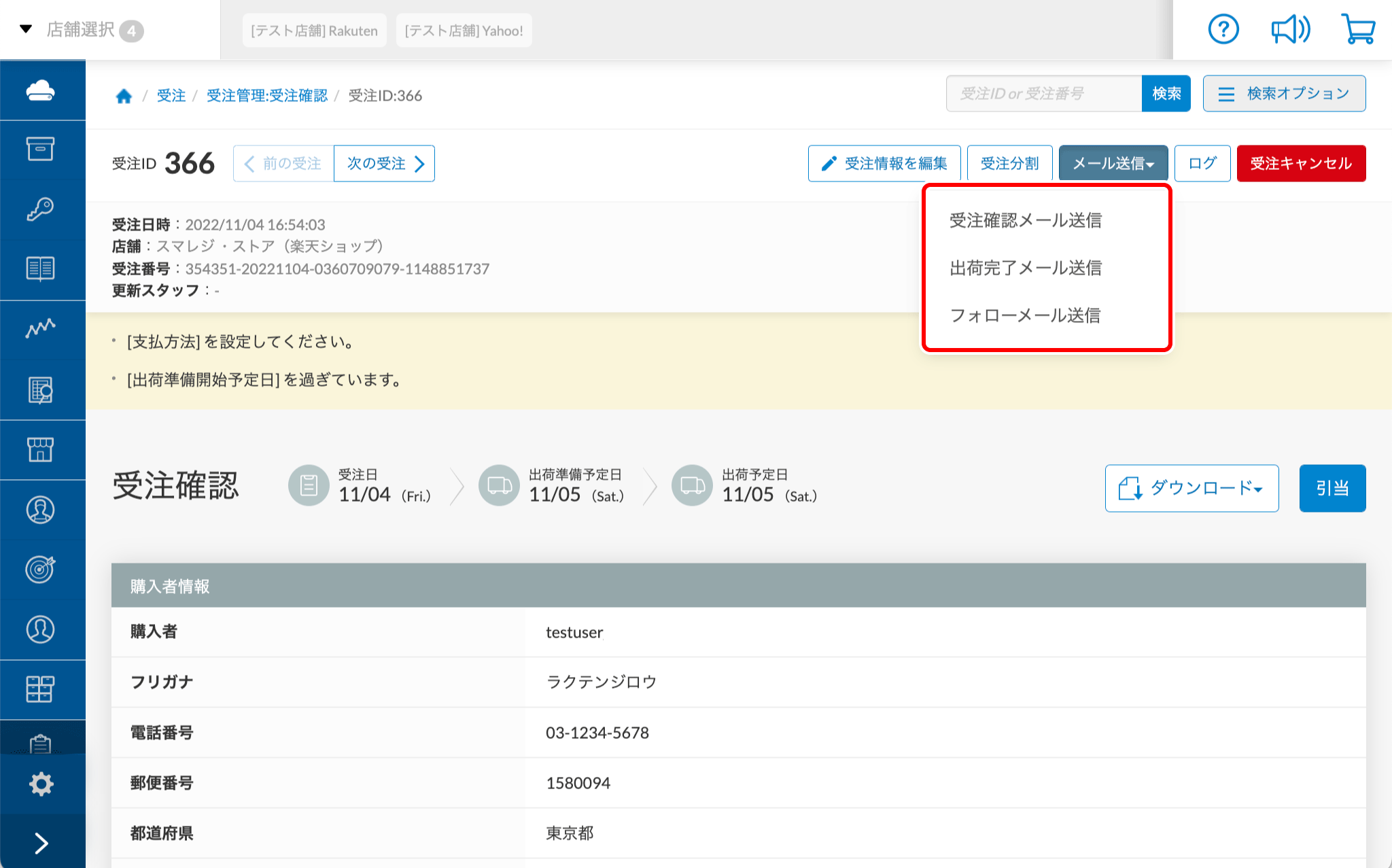Screen dimensions: 1392x868
Task: Expand the 店舗選択 store selector dropdown
Action: [x=80, y=30]
